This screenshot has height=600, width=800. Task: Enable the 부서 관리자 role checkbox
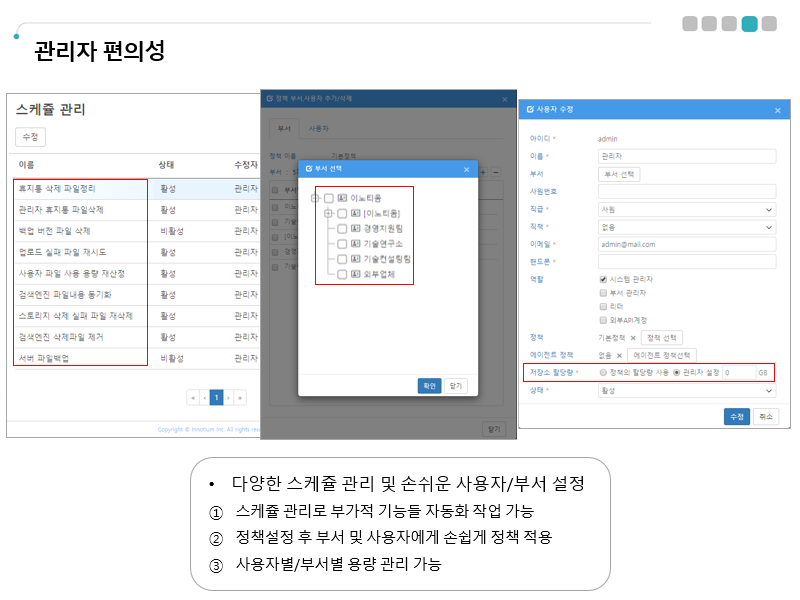click(x=603, y=293)
